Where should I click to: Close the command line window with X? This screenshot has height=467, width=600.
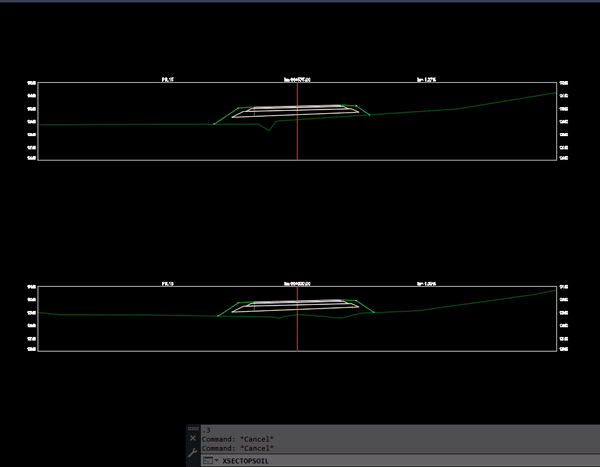(x=193, y=438)
